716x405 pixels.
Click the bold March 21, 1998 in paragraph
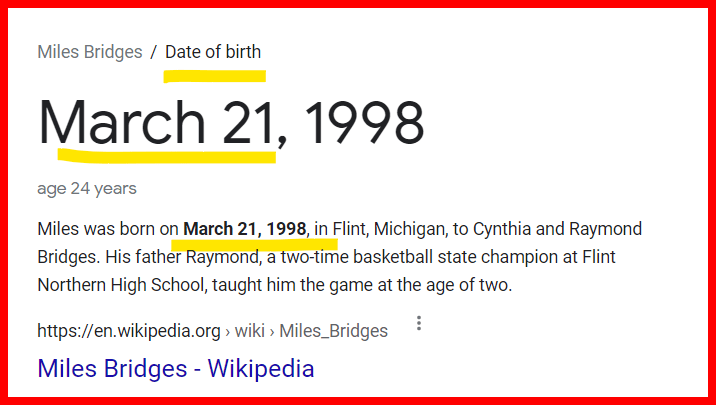coord(245,229)
